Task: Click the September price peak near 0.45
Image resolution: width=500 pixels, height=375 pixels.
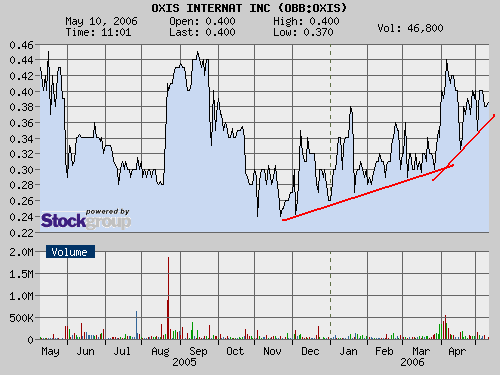Action: tap(197, 52)
